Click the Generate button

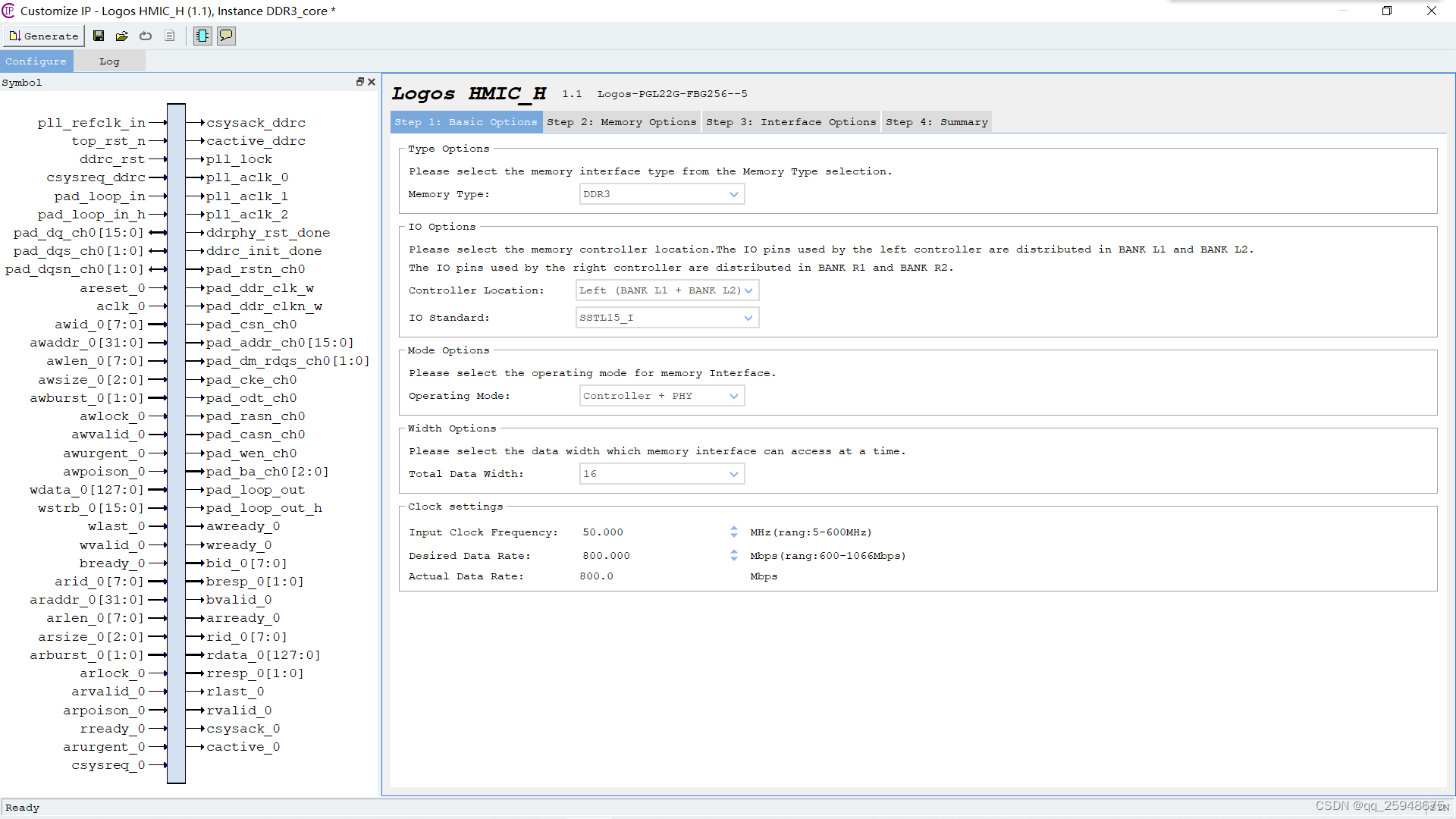coord(43,36)
